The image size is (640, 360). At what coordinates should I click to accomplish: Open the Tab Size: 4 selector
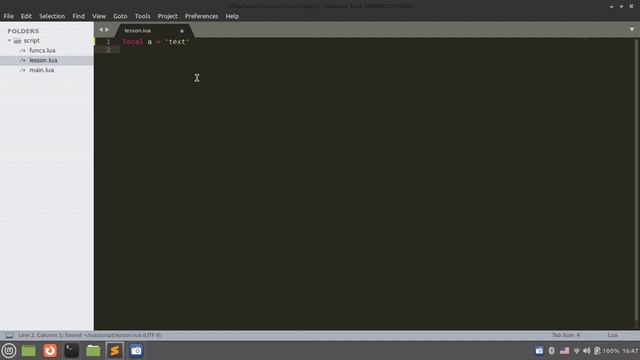(x=566, y=335)
